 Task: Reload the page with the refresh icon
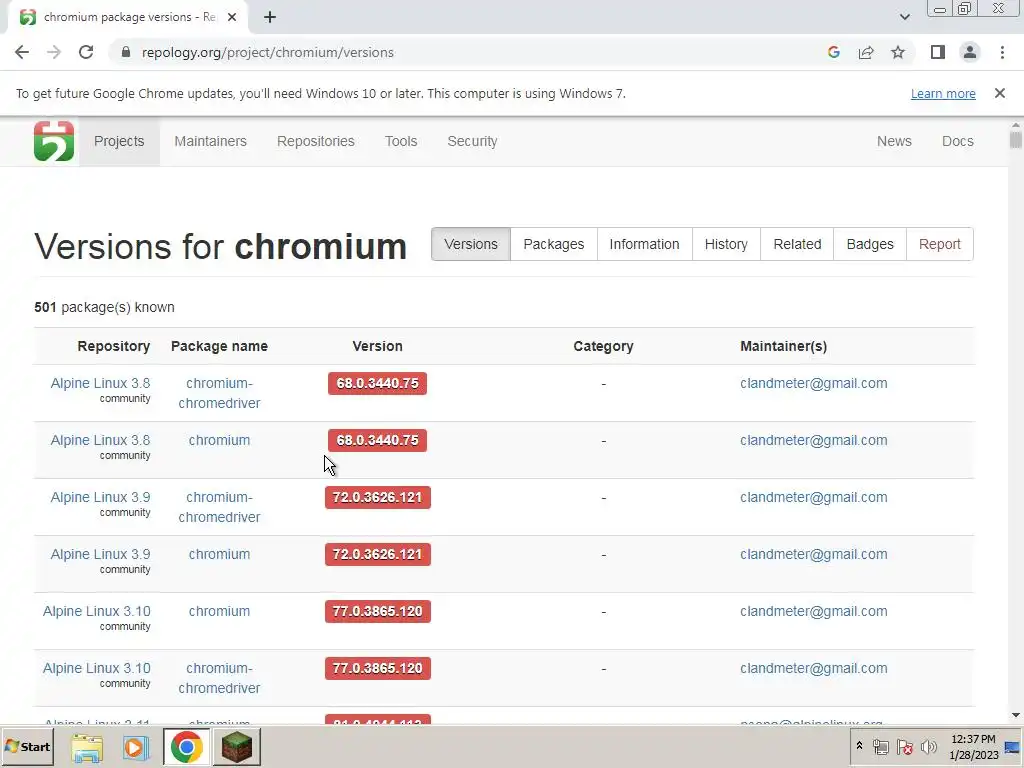click(x=86, y=52)
